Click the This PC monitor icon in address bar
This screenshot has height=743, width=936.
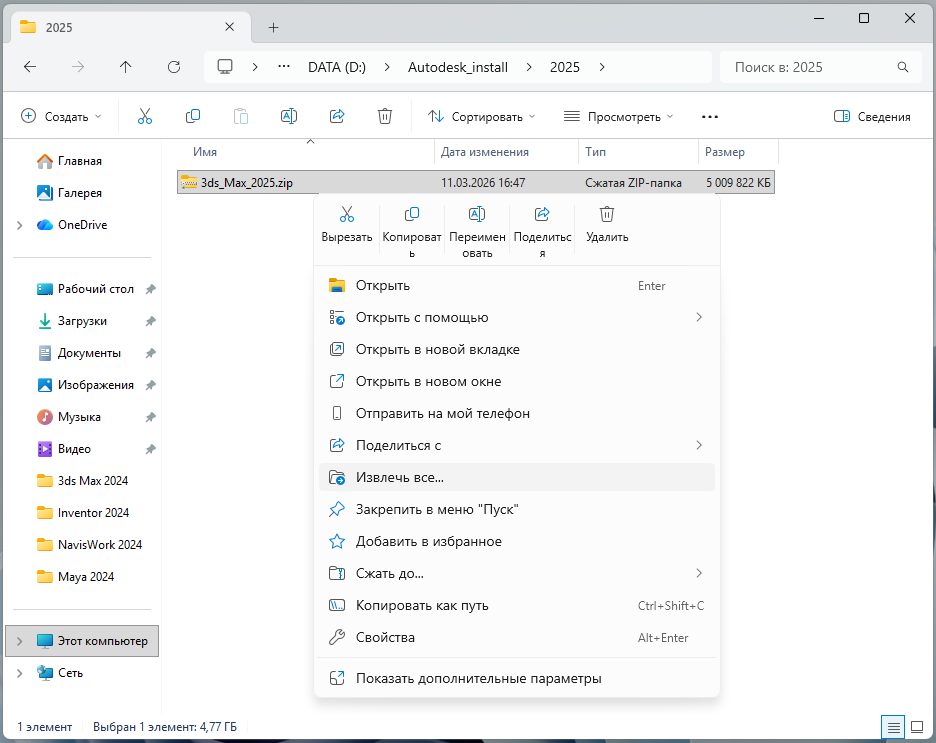[x=225, y=67]
